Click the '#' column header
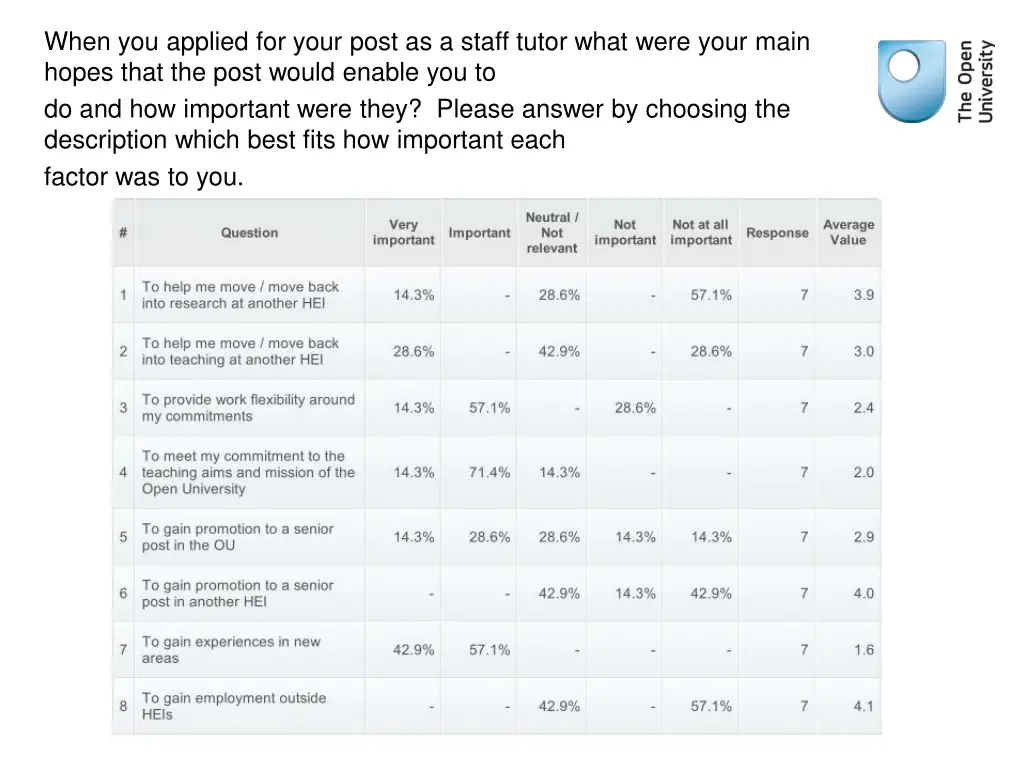1024x768 pixels. point(123,233)
